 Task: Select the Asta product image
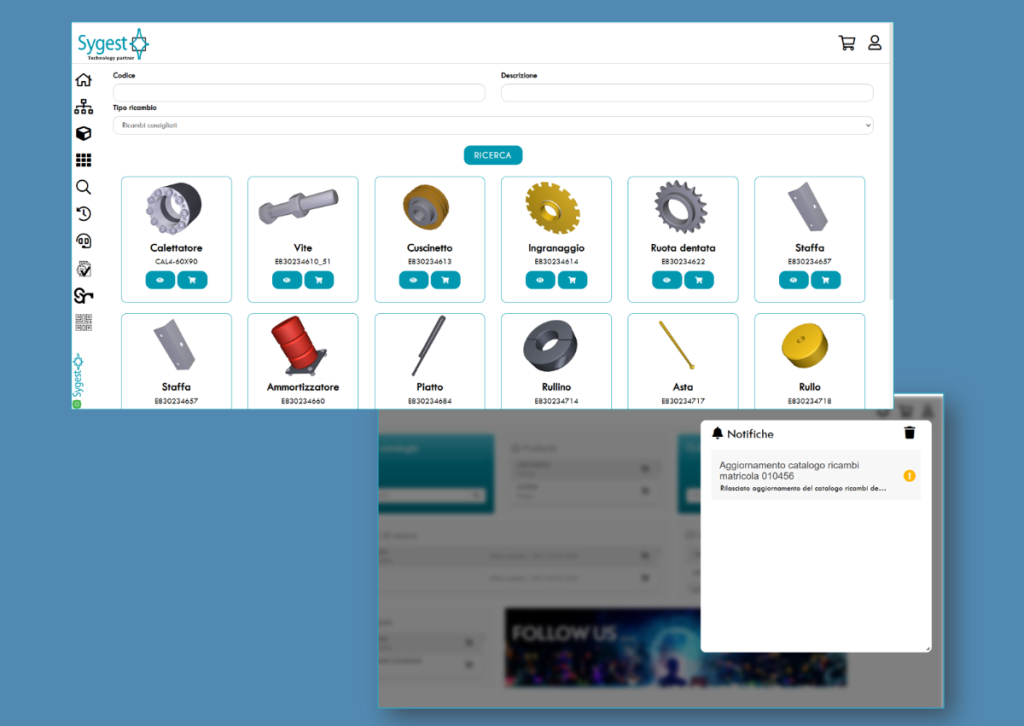[x=677, y=345]
